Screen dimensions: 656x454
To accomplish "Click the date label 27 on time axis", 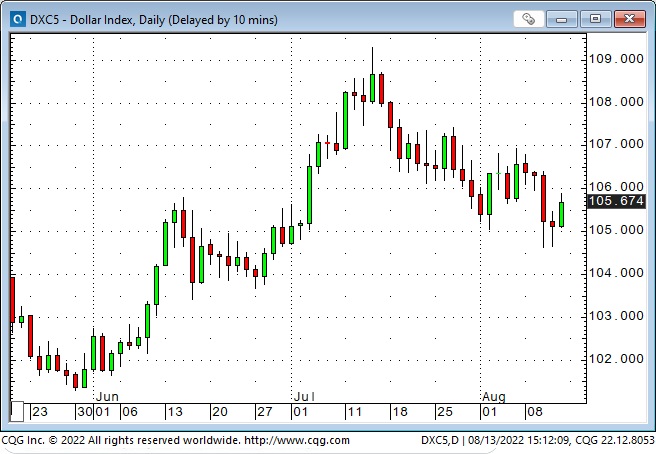I will tap(265, 412).
